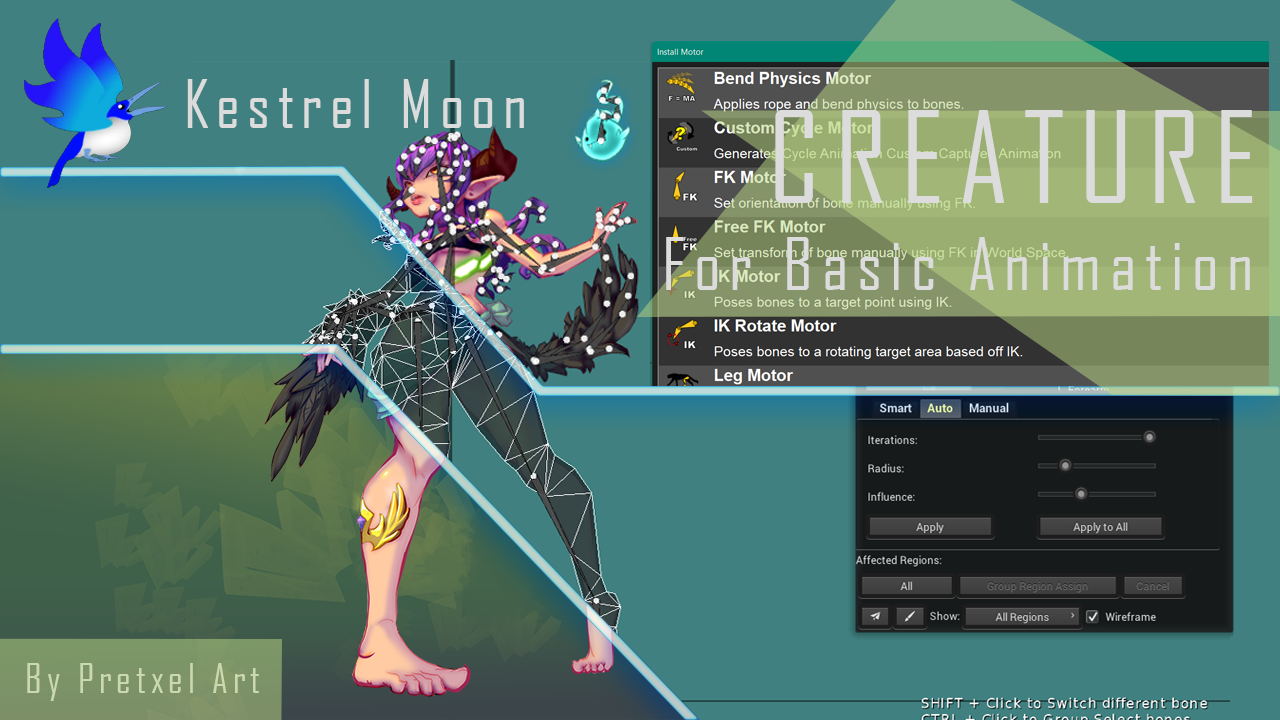Image resolution: width=1280 pixels, height=720 pixels.
Task: Click the Group Region Assign button
Action: [x=1037, y=586]
